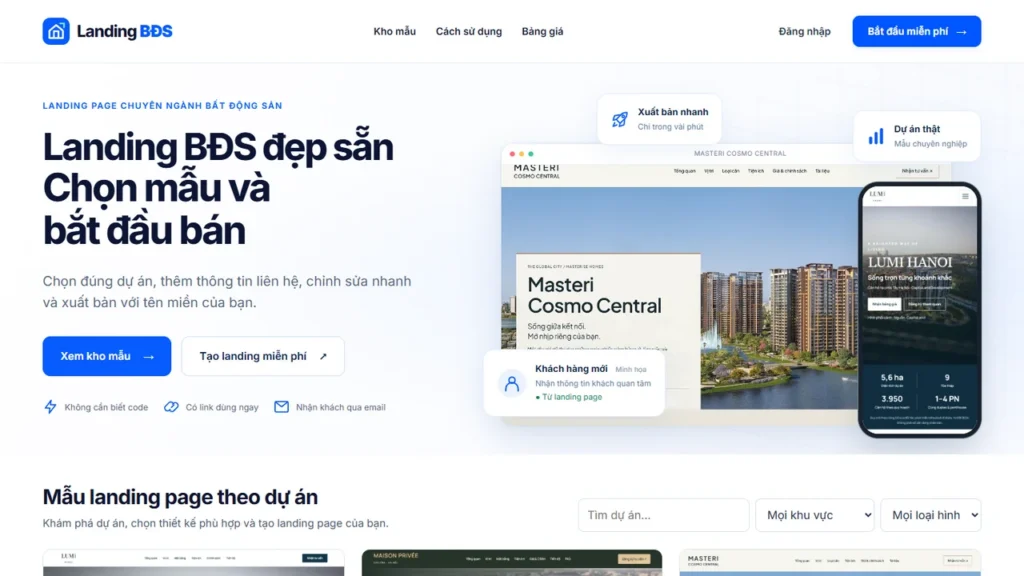Click Bắt đầu miễn phí button

point(916,31)
